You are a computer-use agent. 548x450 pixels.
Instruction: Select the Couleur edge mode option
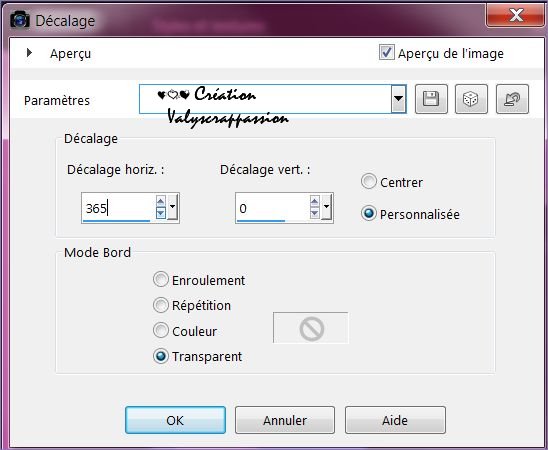pyautogui.click(x=160, y=331)
